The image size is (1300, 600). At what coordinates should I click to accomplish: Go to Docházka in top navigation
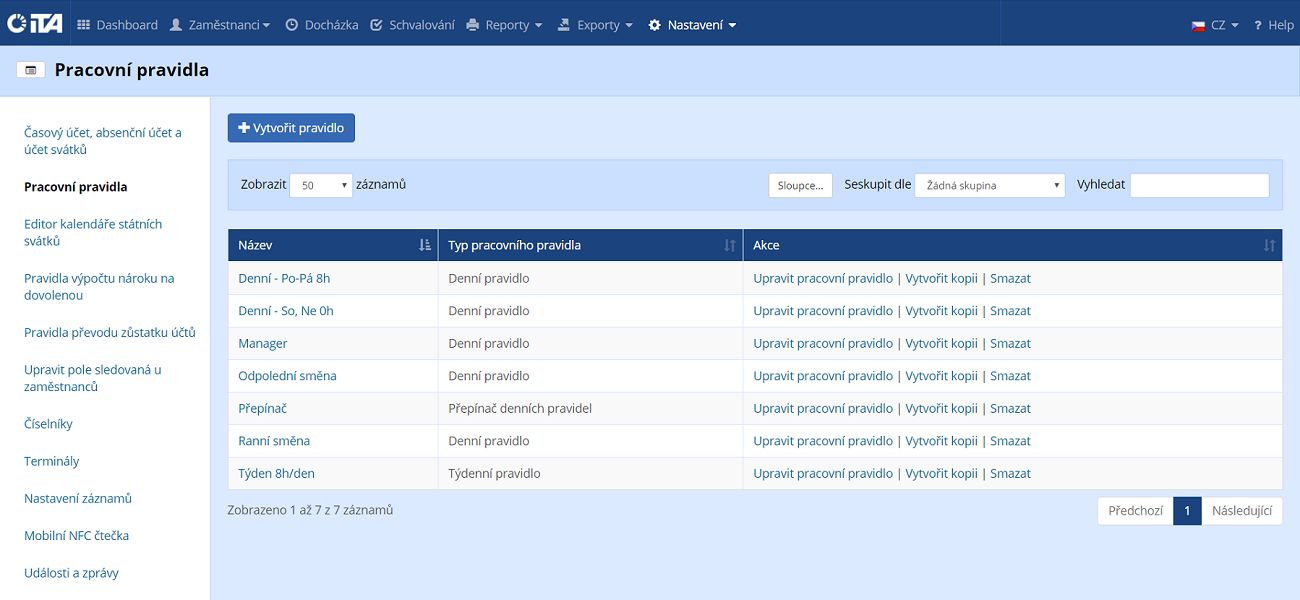pyautogui.click(x=322, y=25)
